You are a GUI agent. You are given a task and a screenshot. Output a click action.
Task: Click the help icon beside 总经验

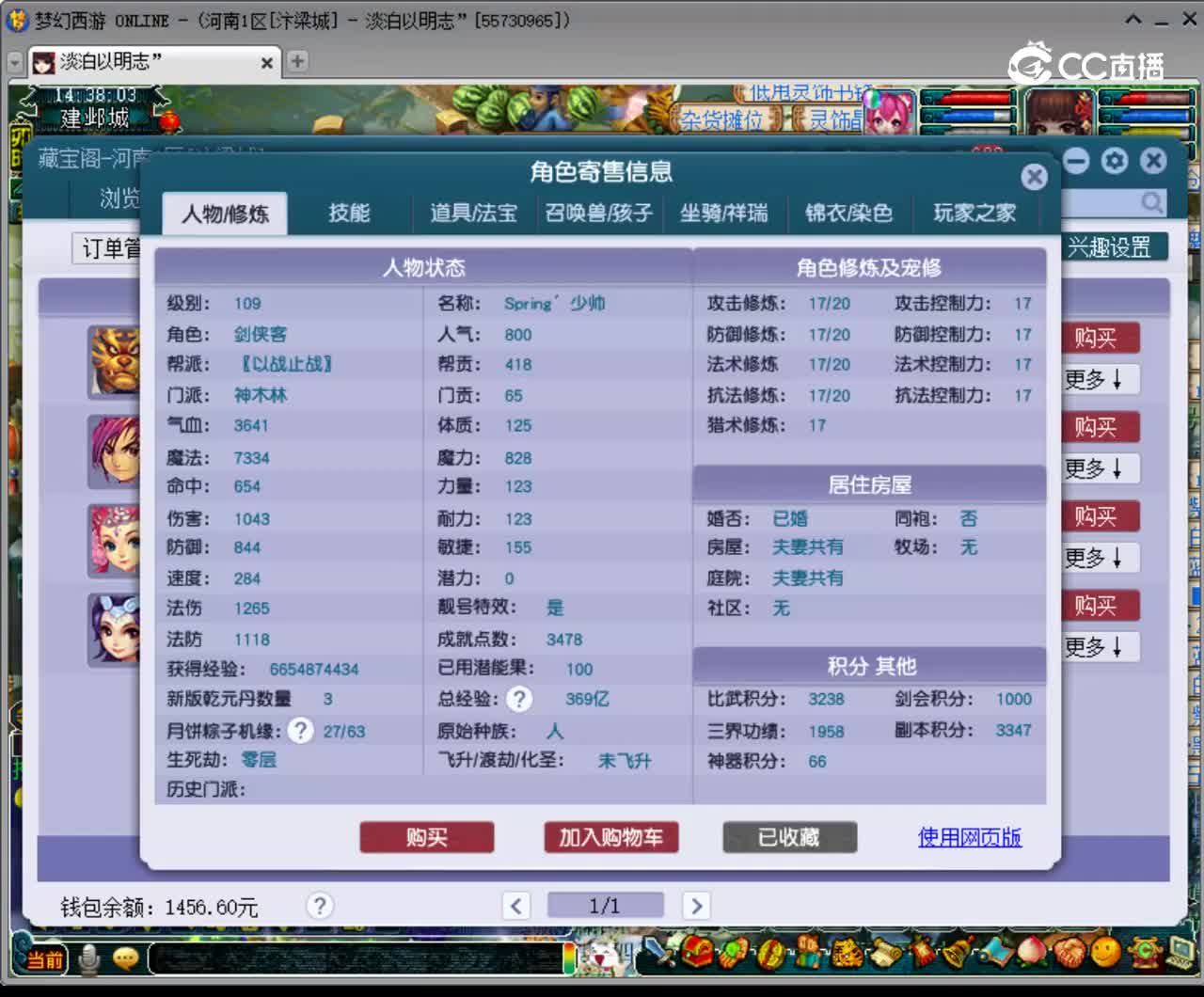(519, 699)
